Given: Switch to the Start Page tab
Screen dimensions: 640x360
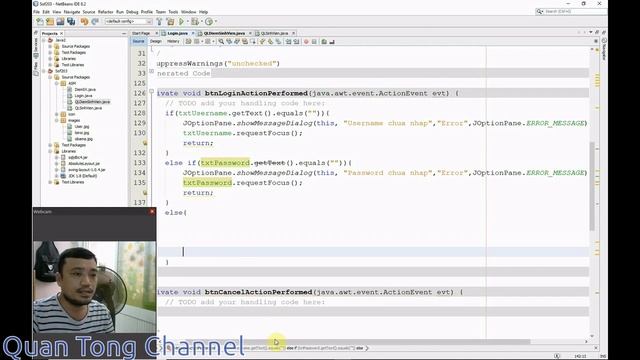Looking at the screenshot, I should 141,33.
